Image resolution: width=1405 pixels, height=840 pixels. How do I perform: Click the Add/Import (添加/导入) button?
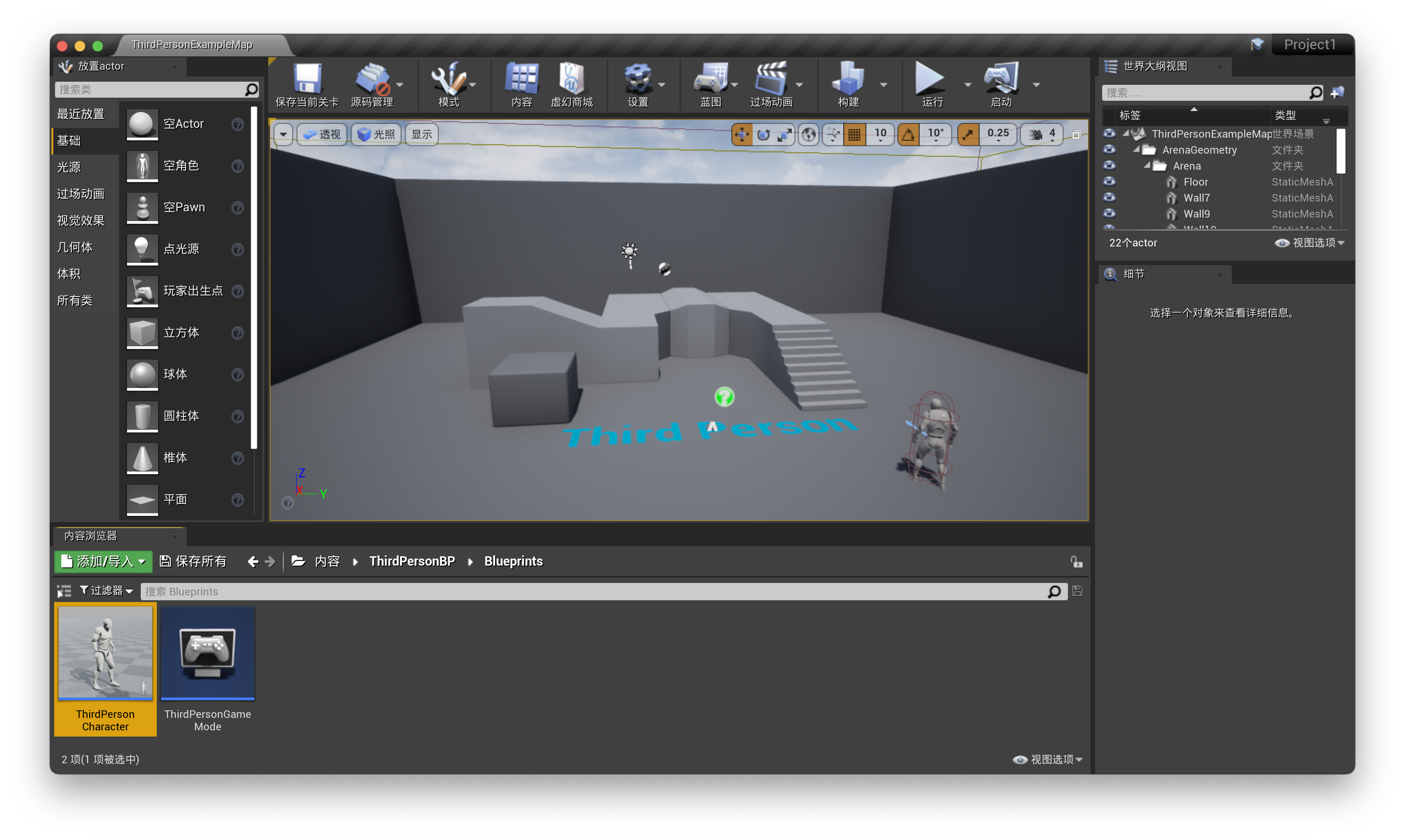click(103, 561)
